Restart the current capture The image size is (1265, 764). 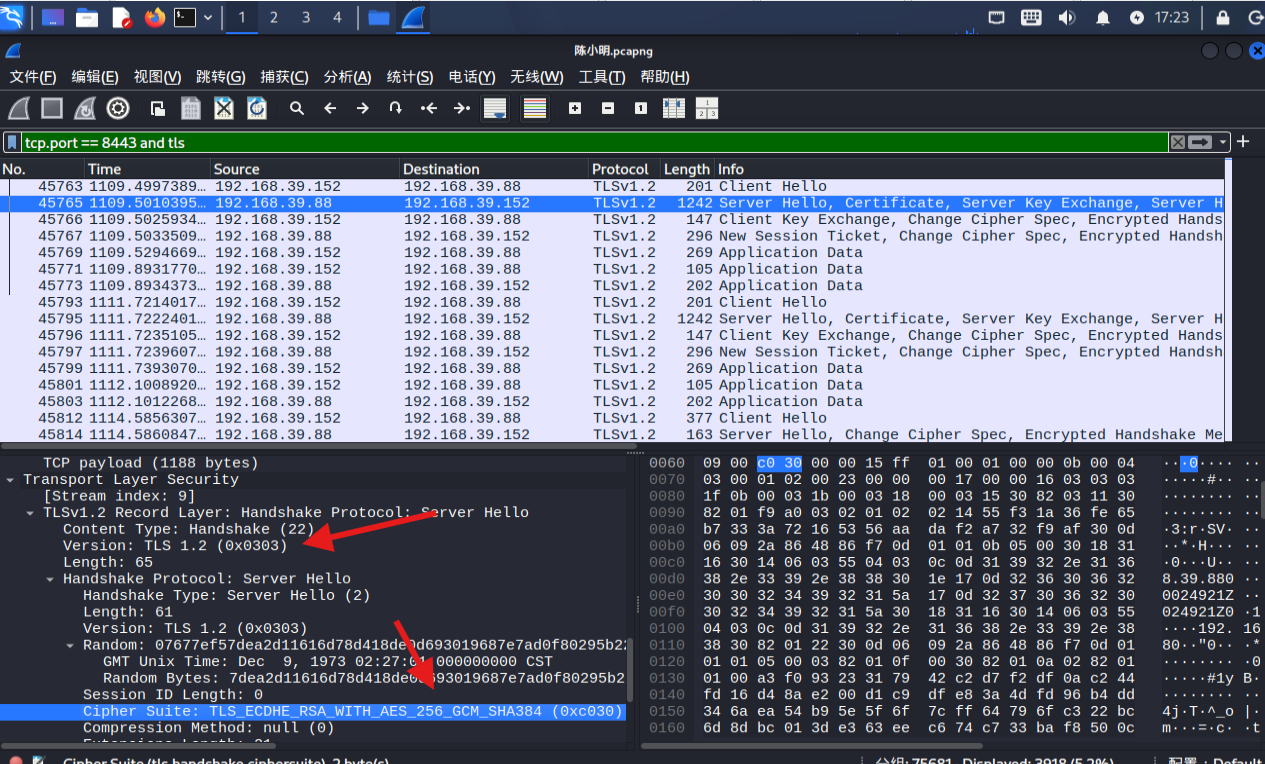pos(85,108)
